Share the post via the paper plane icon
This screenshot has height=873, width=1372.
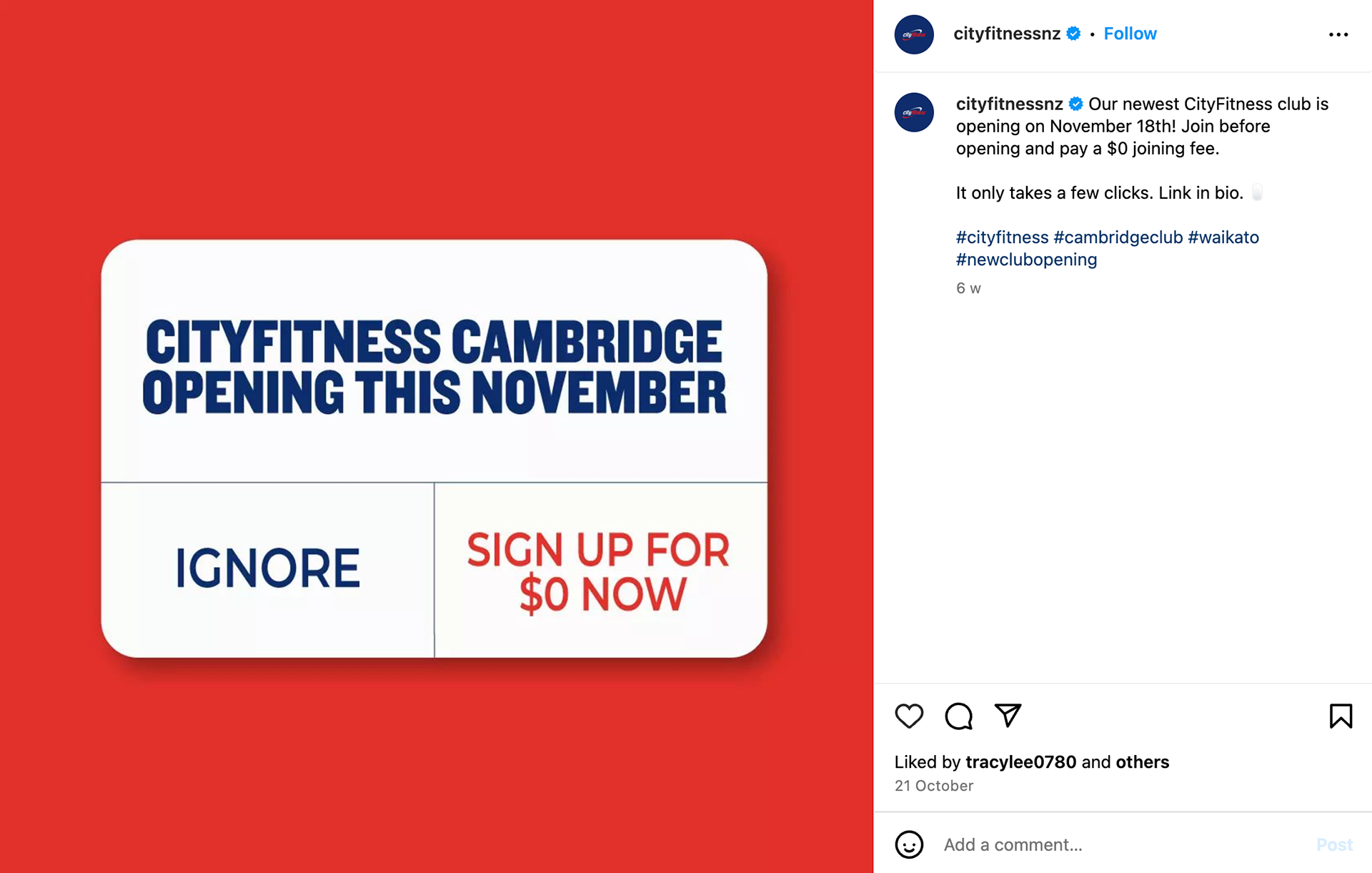point(1008,715)
